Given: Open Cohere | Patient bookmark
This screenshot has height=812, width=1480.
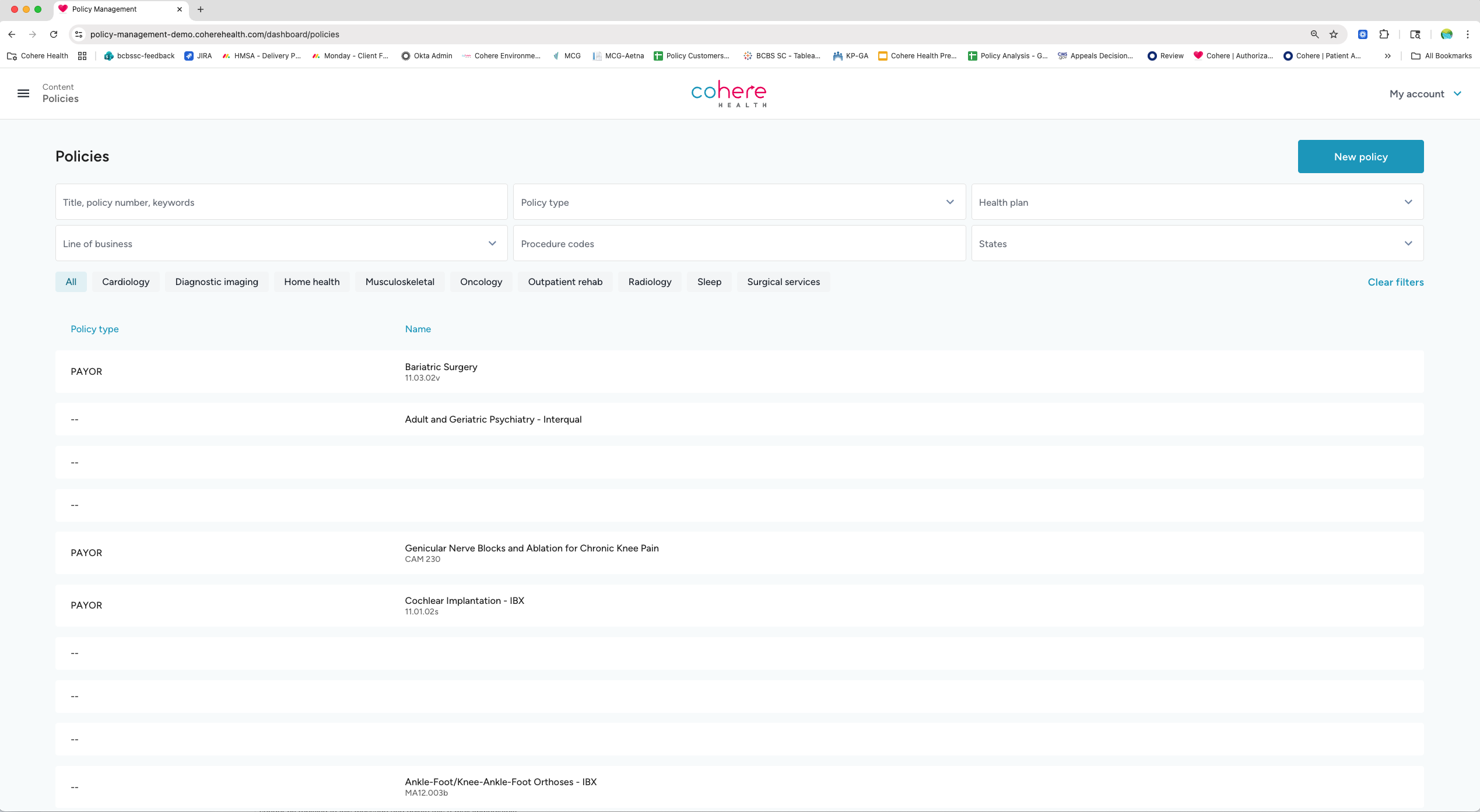Looking at the screenshot, I should [x=1323, y=56].
